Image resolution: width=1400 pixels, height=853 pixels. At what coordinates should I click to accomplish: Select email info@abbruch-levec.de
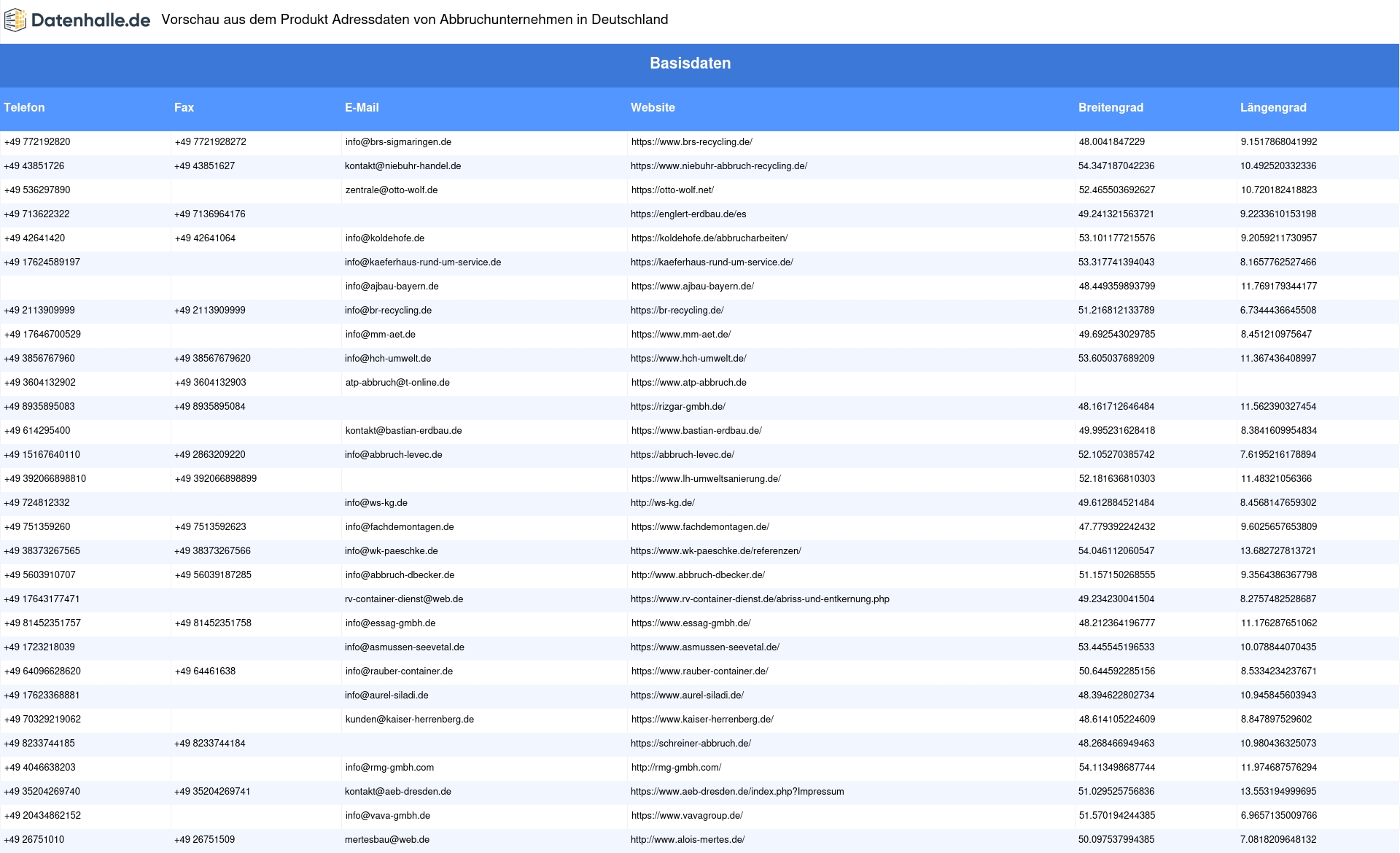pos(394,455)
